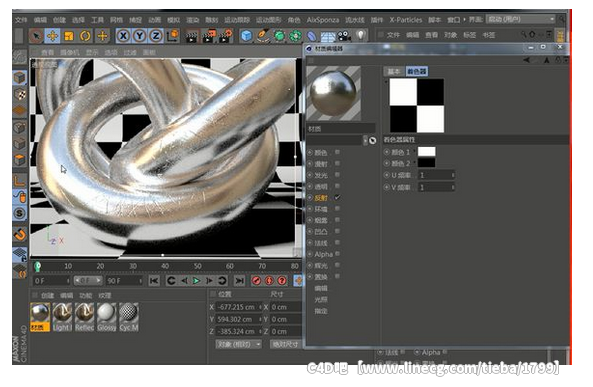Screen dimensions: 593x387
Task: Play animation forwards
Action: [x=196, y=281]
